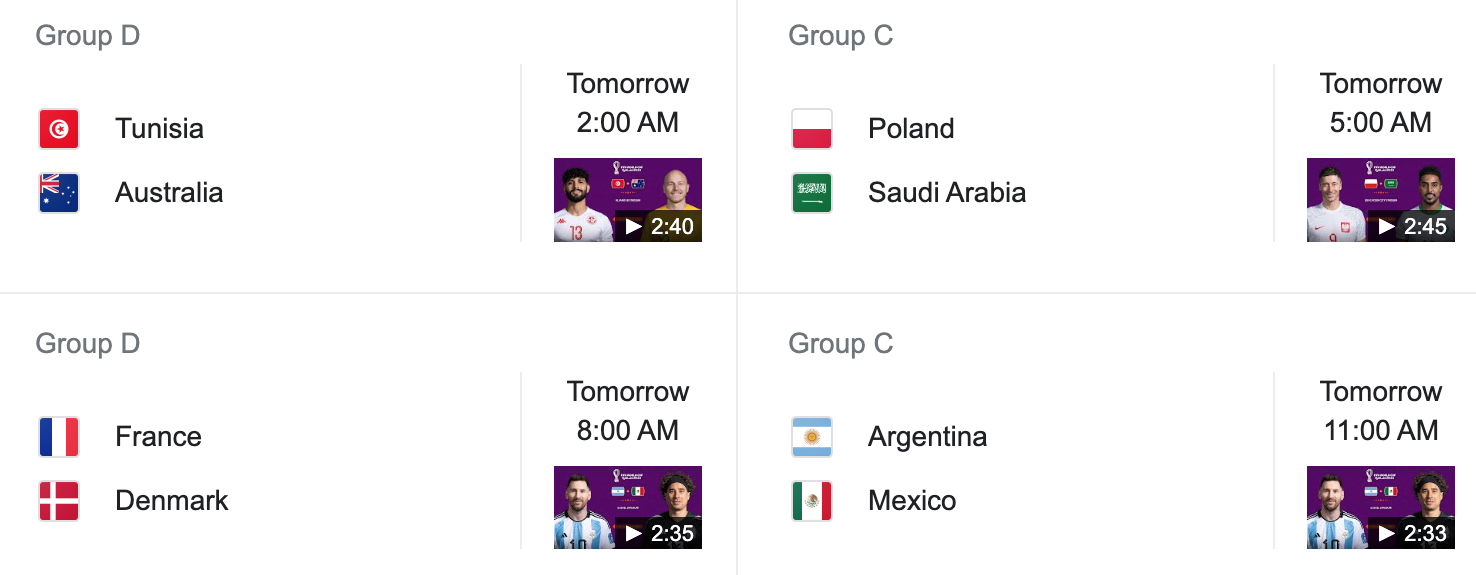This screenshot has width=1476, height=575.
Task: Click the Tunisia flag icon
Action: (x=59, y=129)
